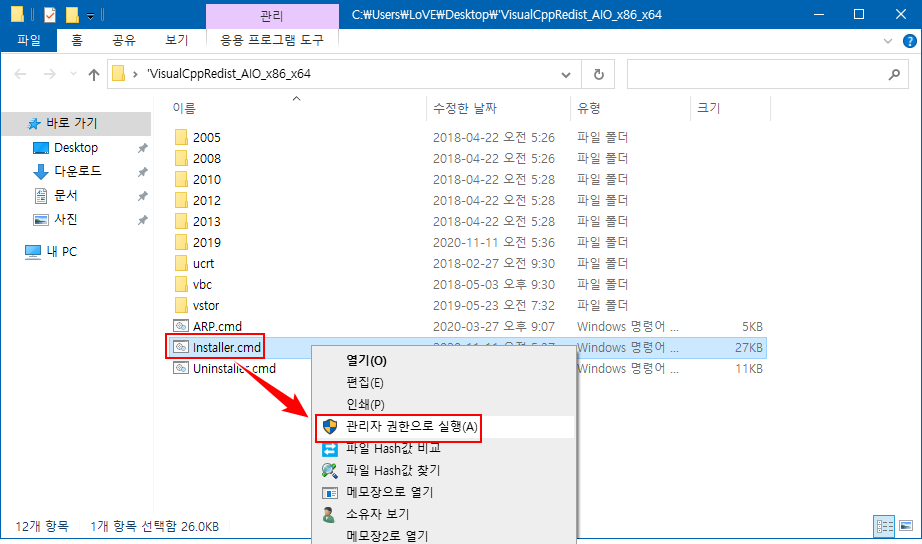Sort by 유형 column header
The height and width of the screenshot is (544, 922).
(x=589, y=108)
